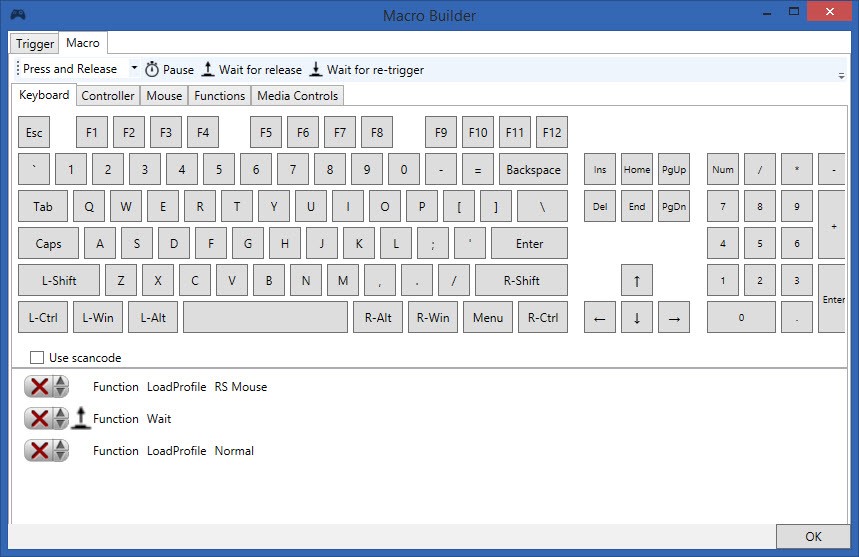Viewport: 859px width, 557px height.
Task: Enable the Use scancode checkbox
Action: pos(37,358)
